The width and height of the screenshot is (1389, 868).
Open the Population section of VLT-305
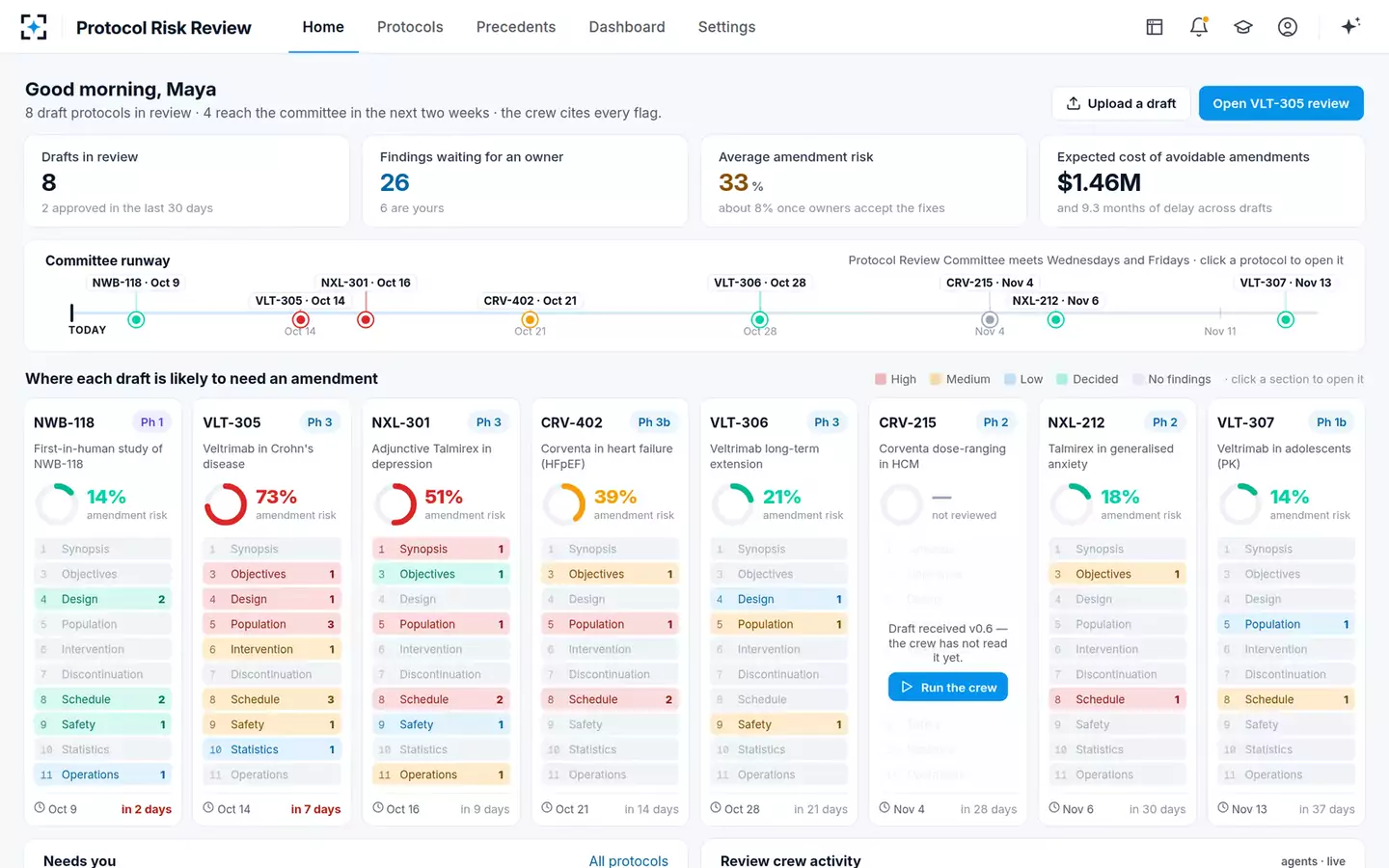[x=272, y=624]
